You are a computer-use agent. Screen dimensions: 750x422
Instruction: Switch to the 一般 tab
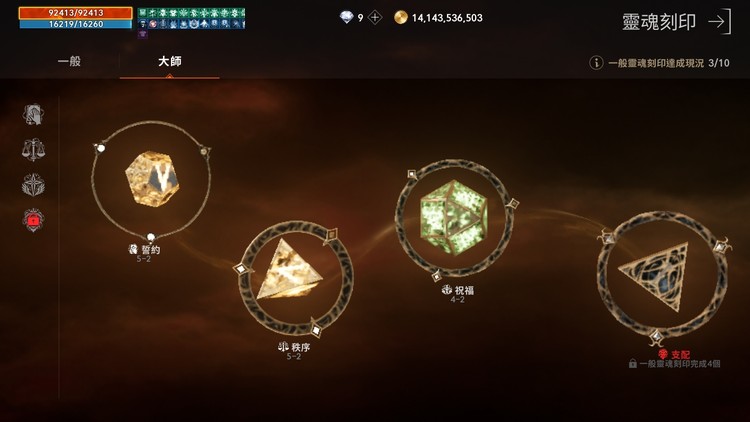click(69, 61)
